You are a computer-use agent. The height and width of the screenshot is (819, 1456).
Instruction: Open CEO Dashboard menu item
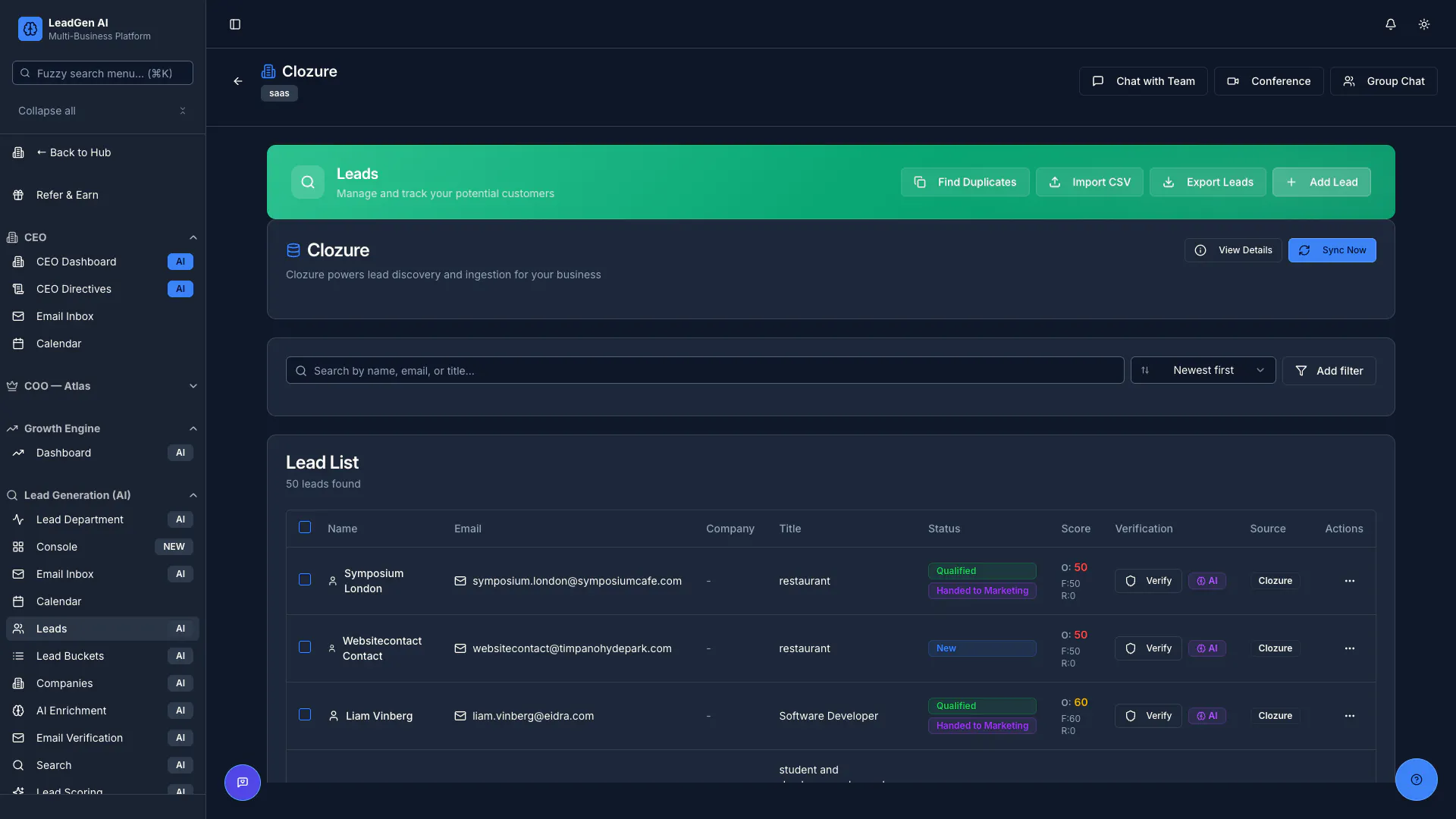(x=102, y=262)
